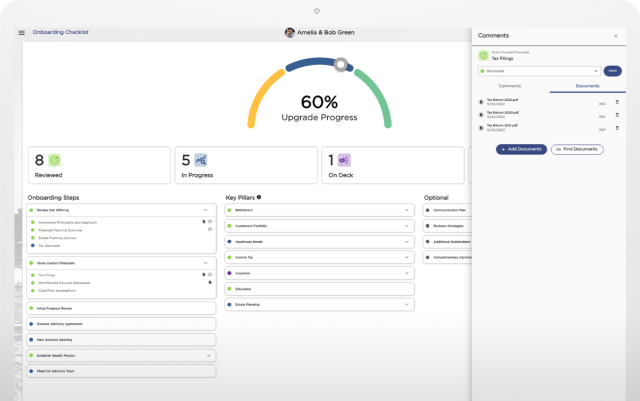Open the 5 In Progress card
640x401 pixels.
pyautogui.click(x=246, y=165)
